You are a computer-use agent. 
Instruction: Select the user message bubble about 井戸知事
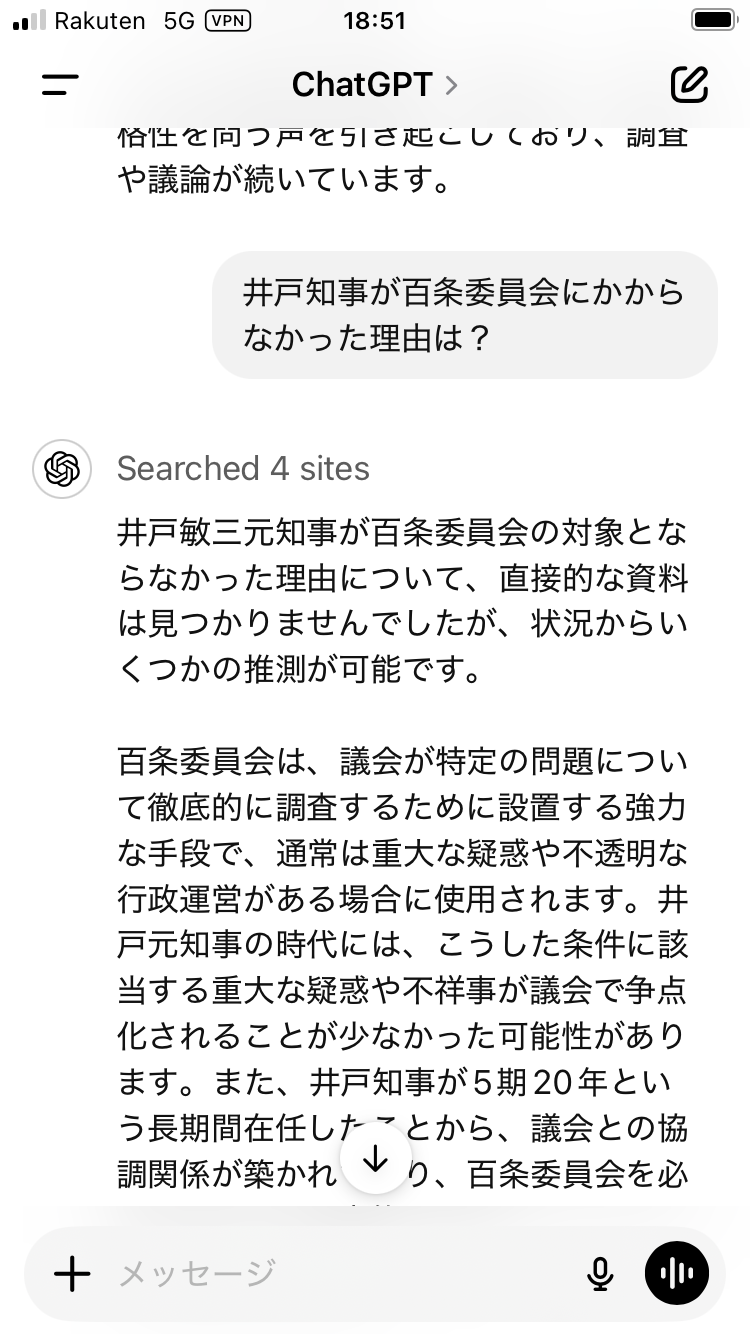coord(464,315)
